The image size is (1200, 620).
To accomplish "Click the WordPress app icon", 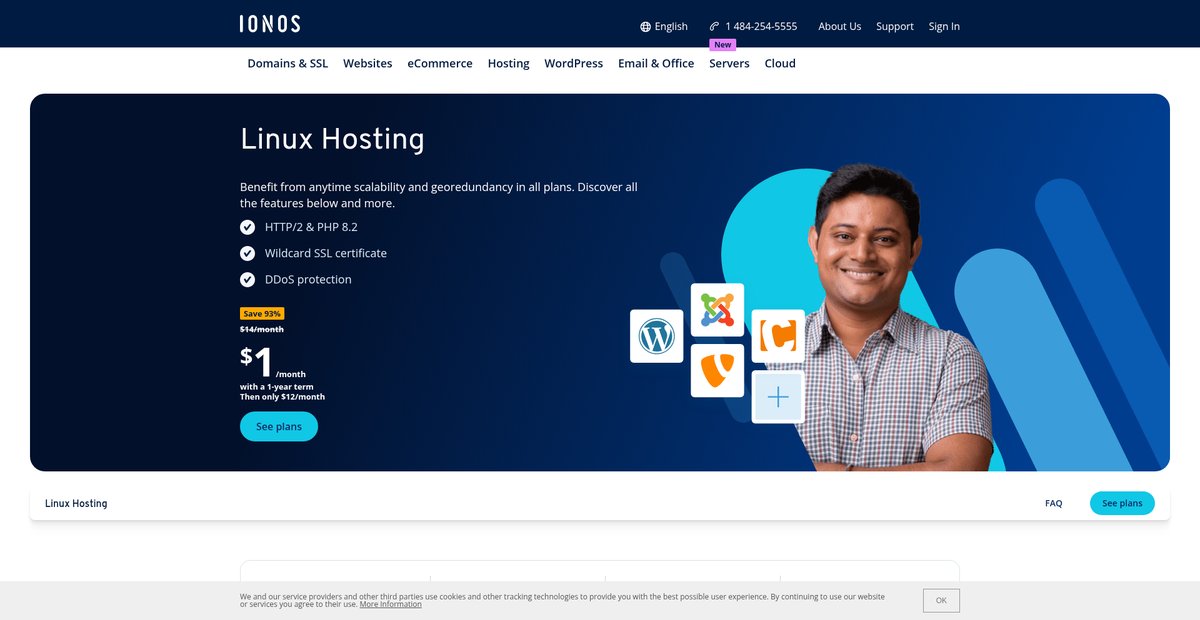I will (657, 336).
